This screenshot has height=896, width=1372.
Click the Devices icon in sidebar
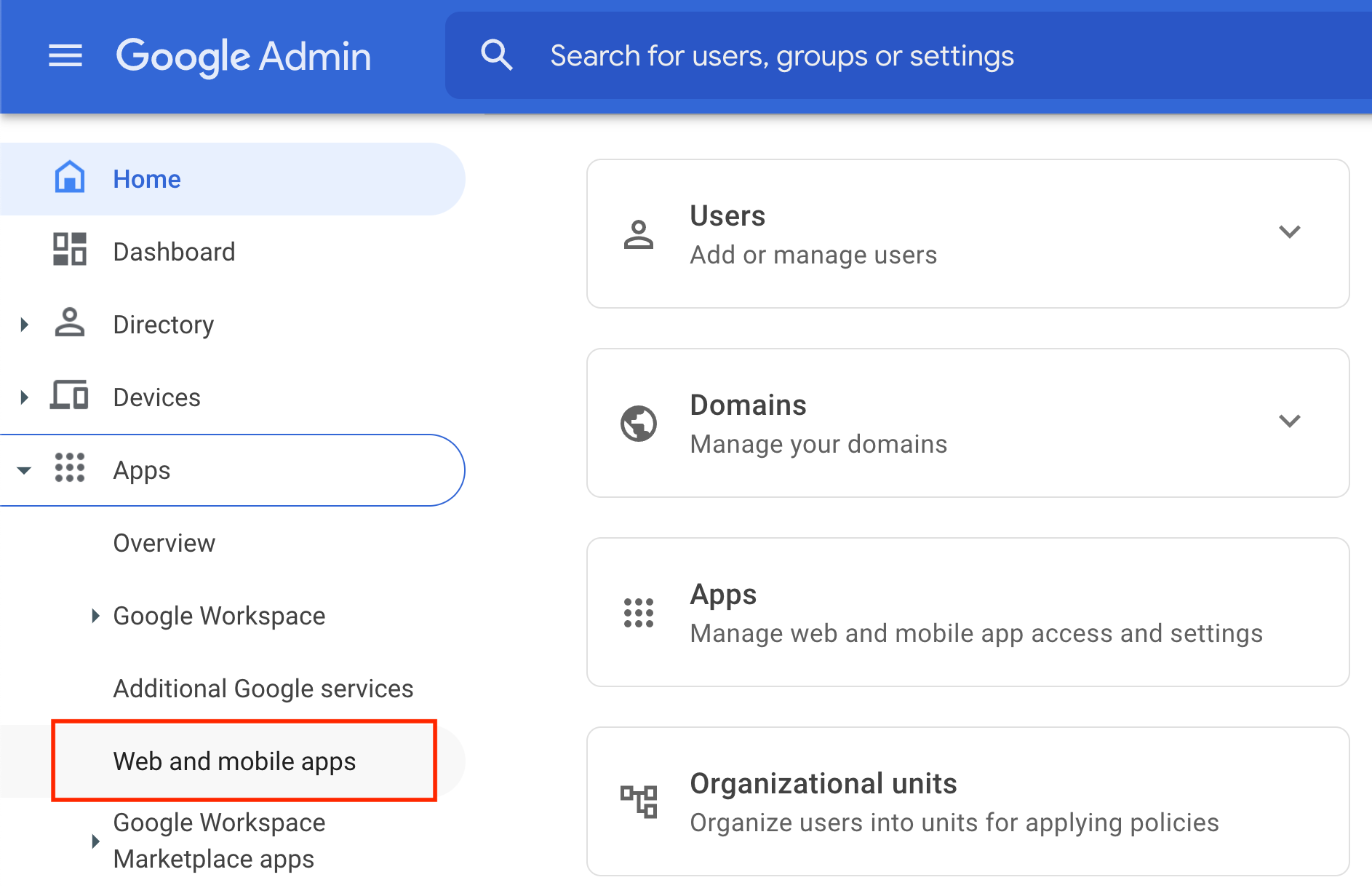[69, 397]
